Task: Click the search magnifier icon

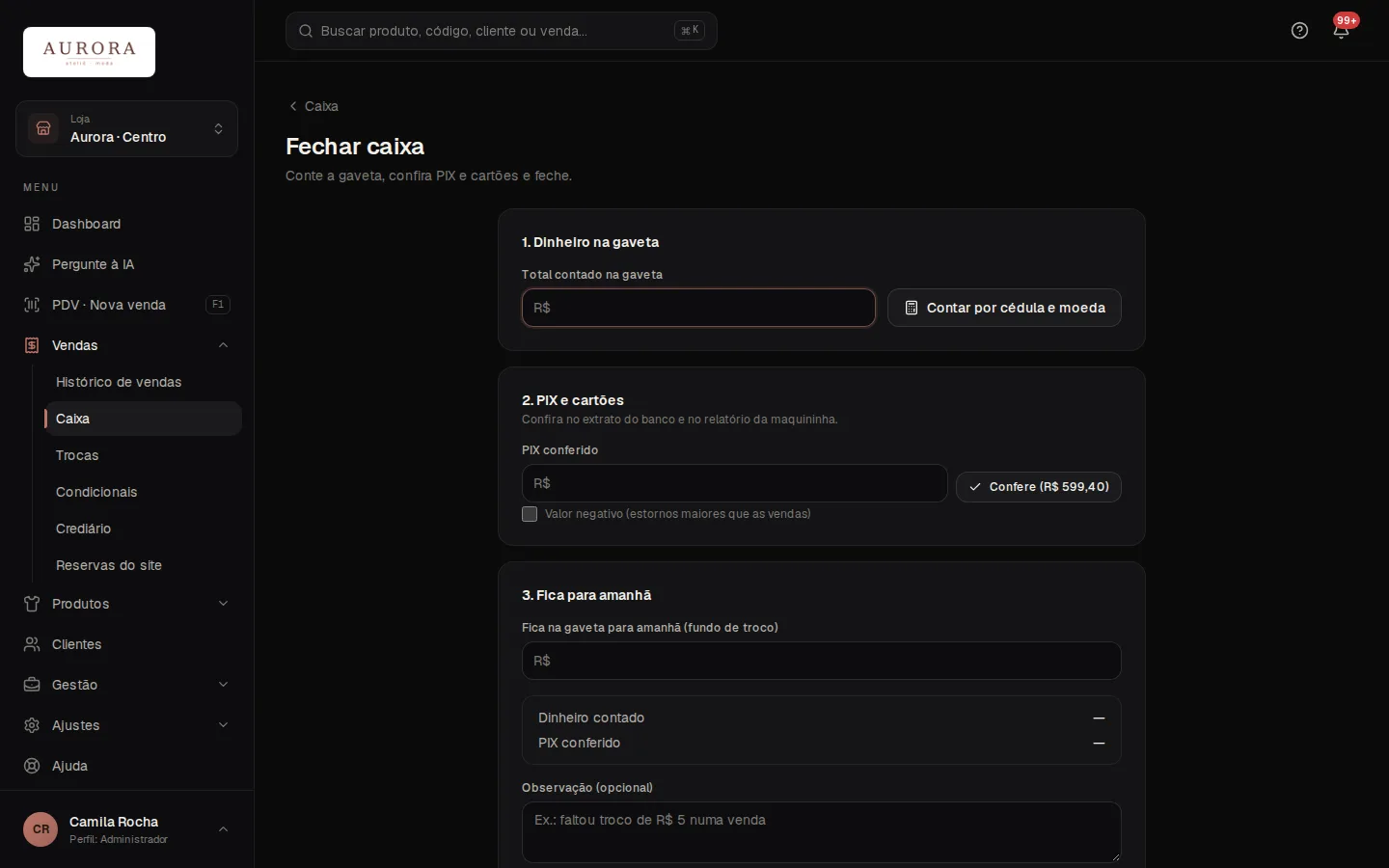Action: tap(306, 31)
